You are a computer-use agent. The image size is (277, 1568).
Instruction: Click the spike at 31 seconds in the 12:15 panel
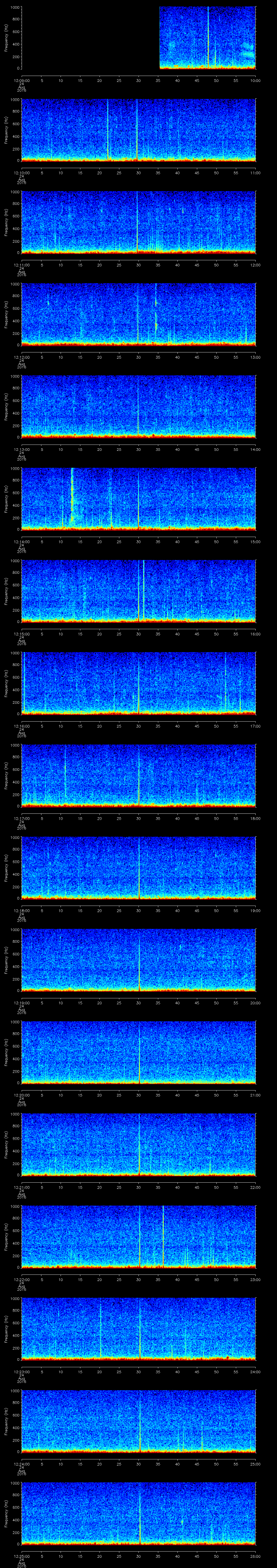[x=144, y=590]
